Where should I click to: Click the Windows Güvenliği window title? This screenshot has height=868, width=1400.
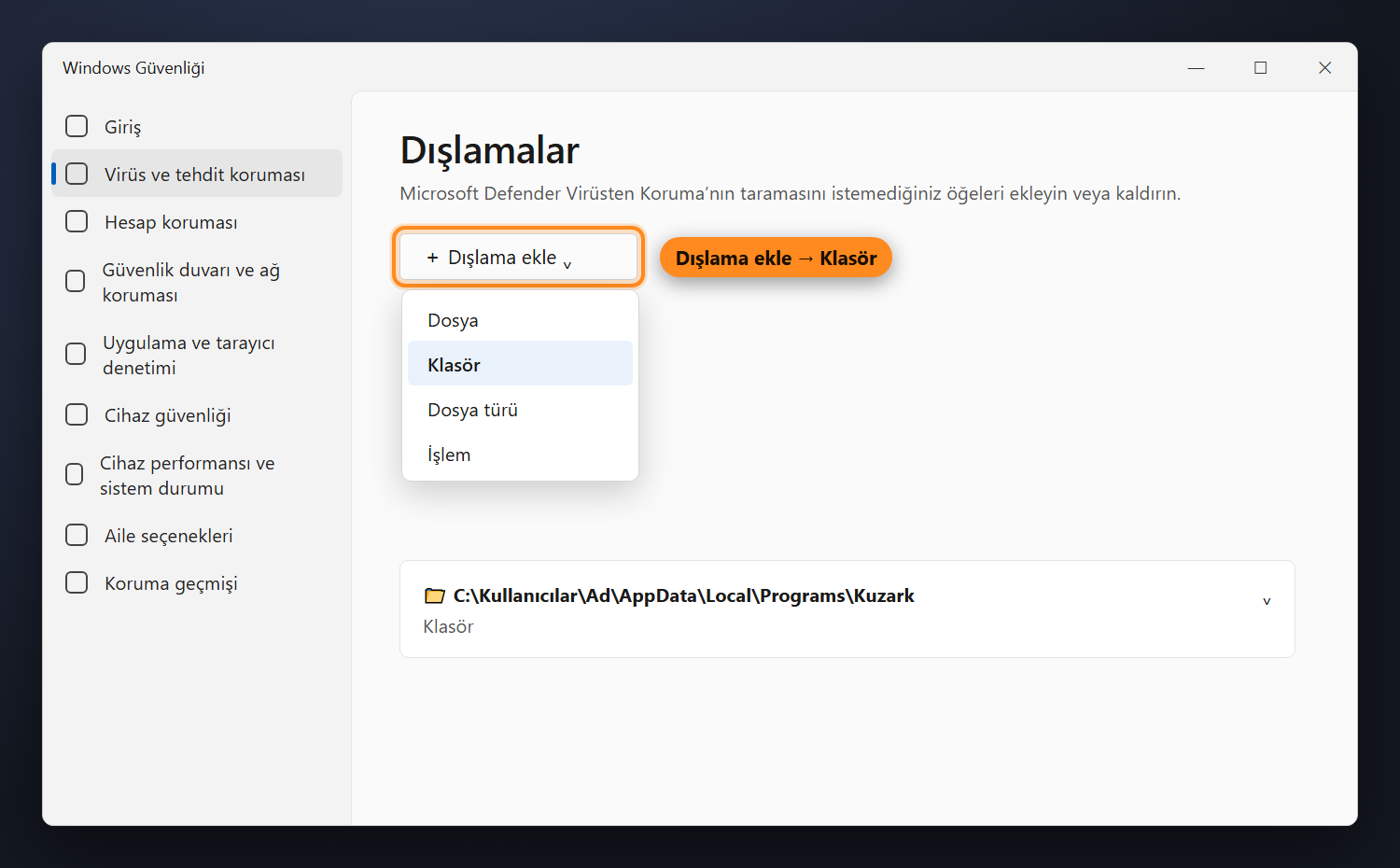133,67
